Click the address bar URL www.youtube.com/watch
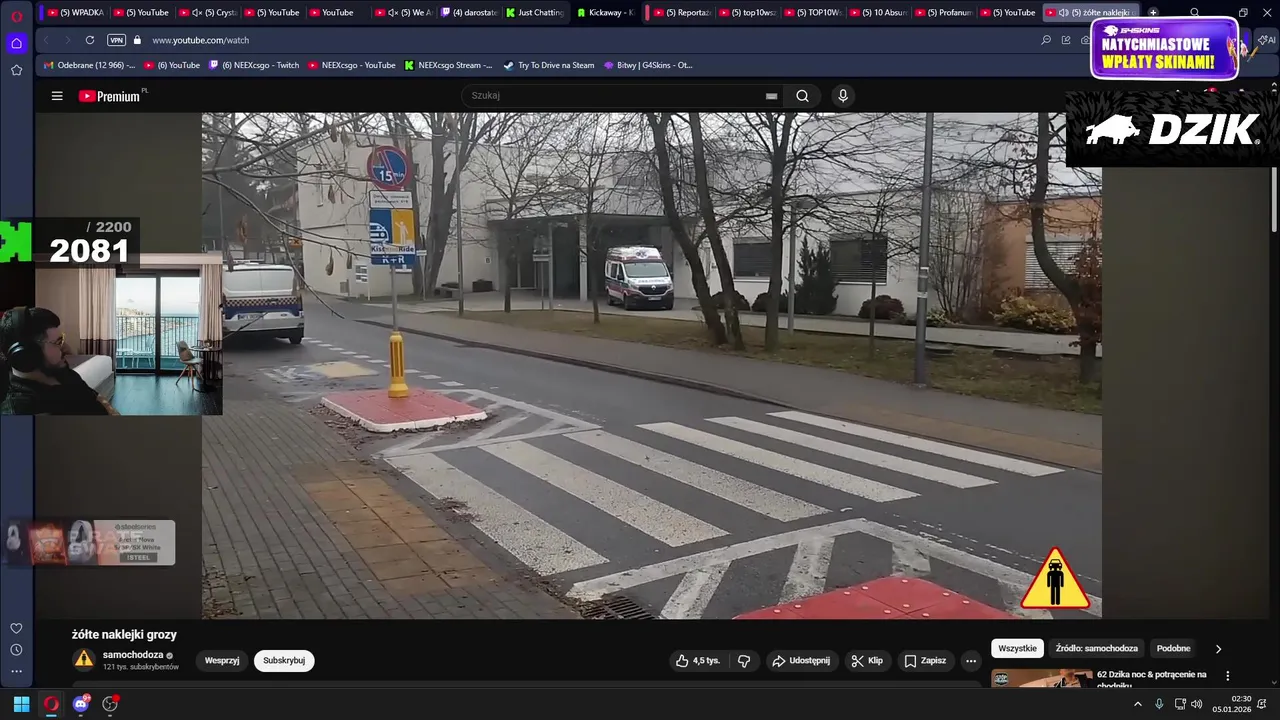1280x720 pixels. [201, 40]
